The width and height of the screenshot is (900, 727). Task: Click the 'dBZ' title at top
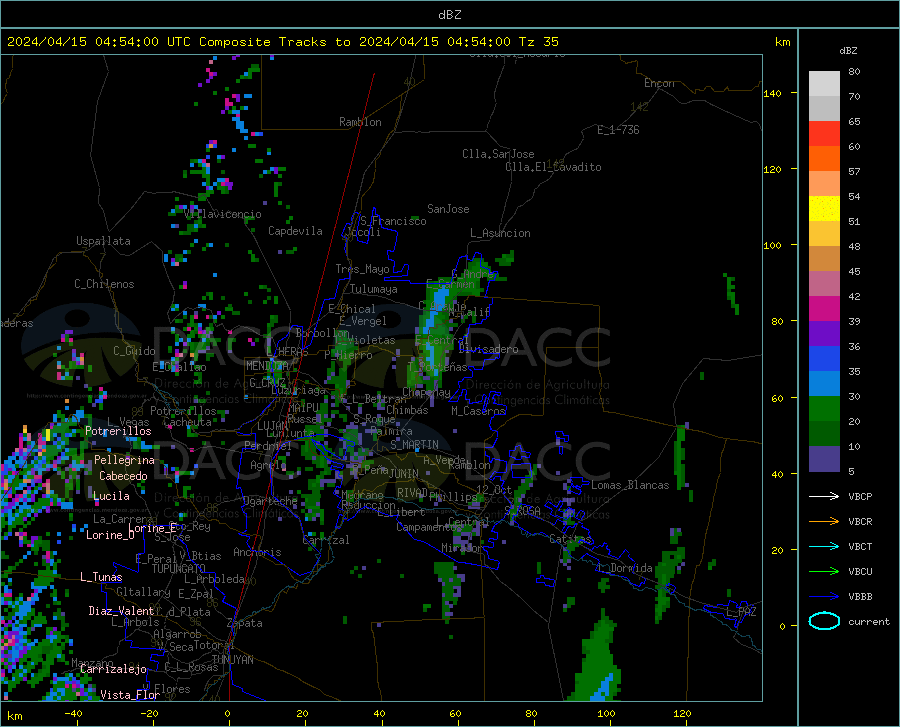tap(449, 15)
